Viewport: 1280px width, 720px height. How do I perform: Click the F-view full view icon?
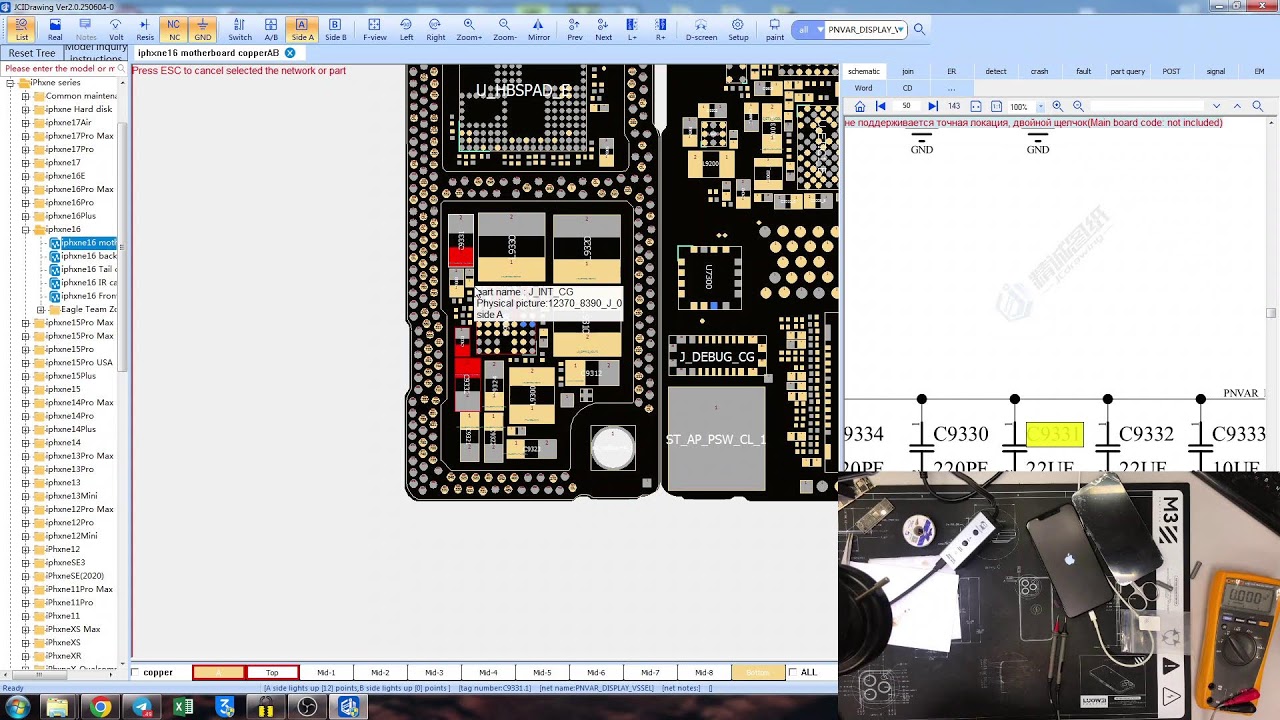pyautogui.click(x=375, y=29)
